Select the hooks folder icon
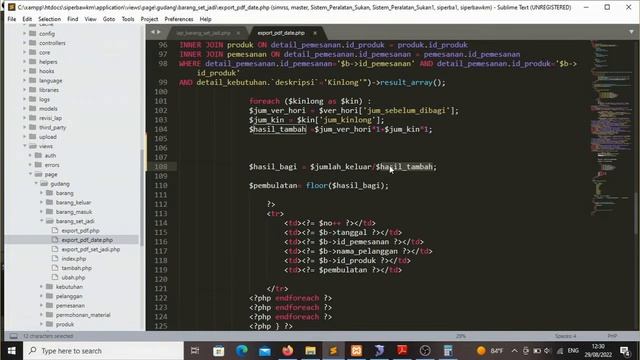The image size is (640, 360). tap(33, 71)
